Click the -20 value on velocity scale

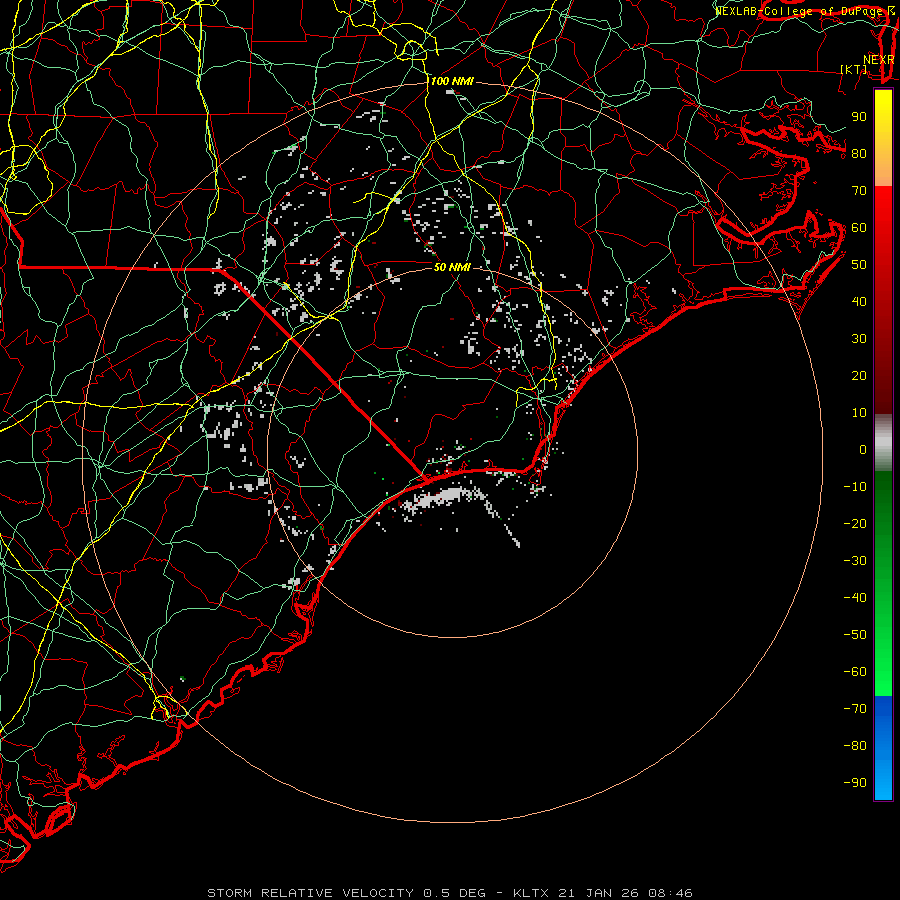click(x=855, y=524)
